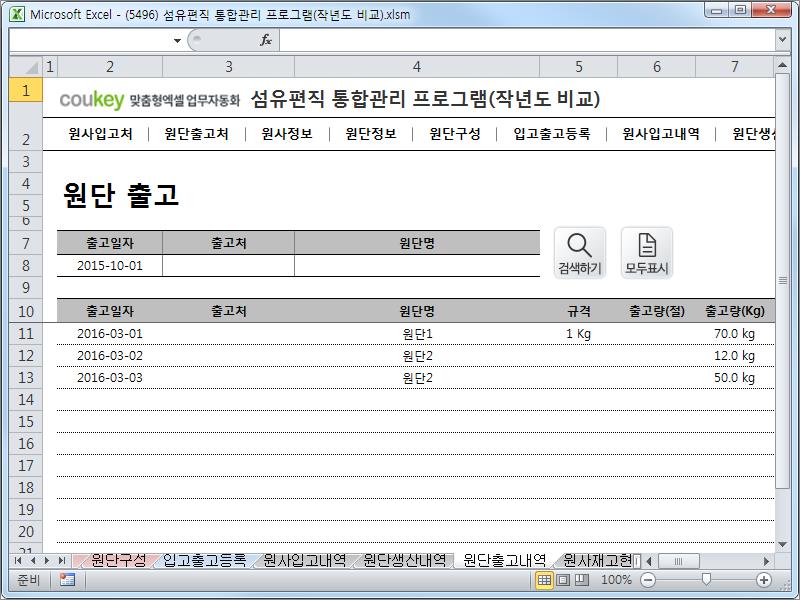Switch to Page Layout view icon

(563, 580)
